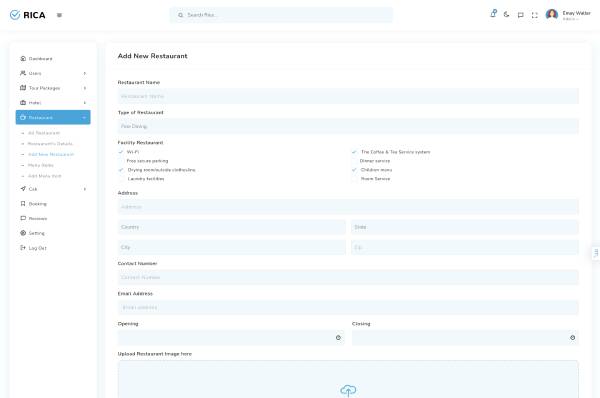Open the notifications bell icon
Screen dimensions: 600x398
(x=493, y=14)
